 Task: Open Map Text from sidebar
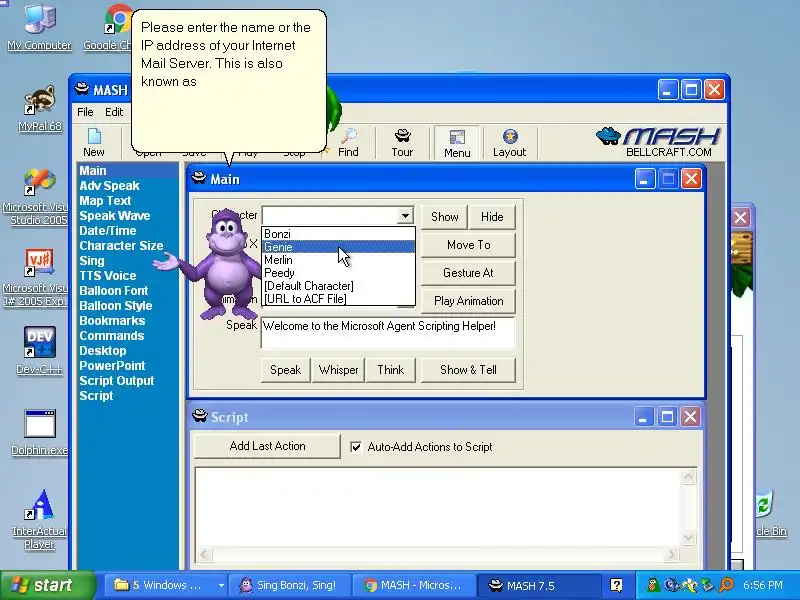pyautogui.click(x=105, y=201)
